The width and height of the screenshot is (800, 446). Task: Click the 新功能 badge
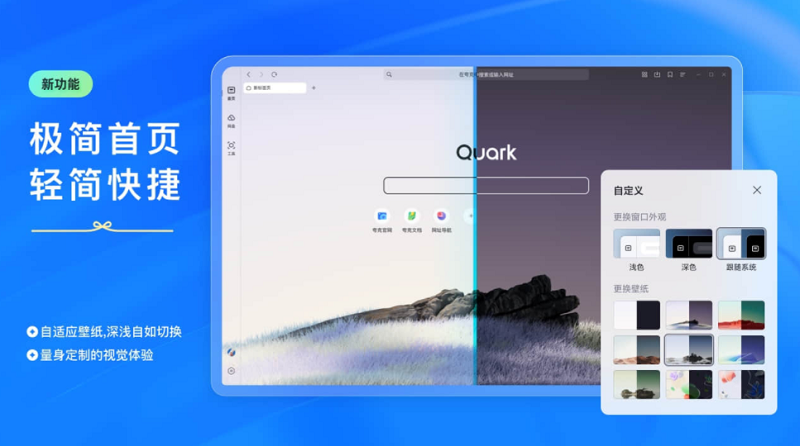[x=61, y=84]
